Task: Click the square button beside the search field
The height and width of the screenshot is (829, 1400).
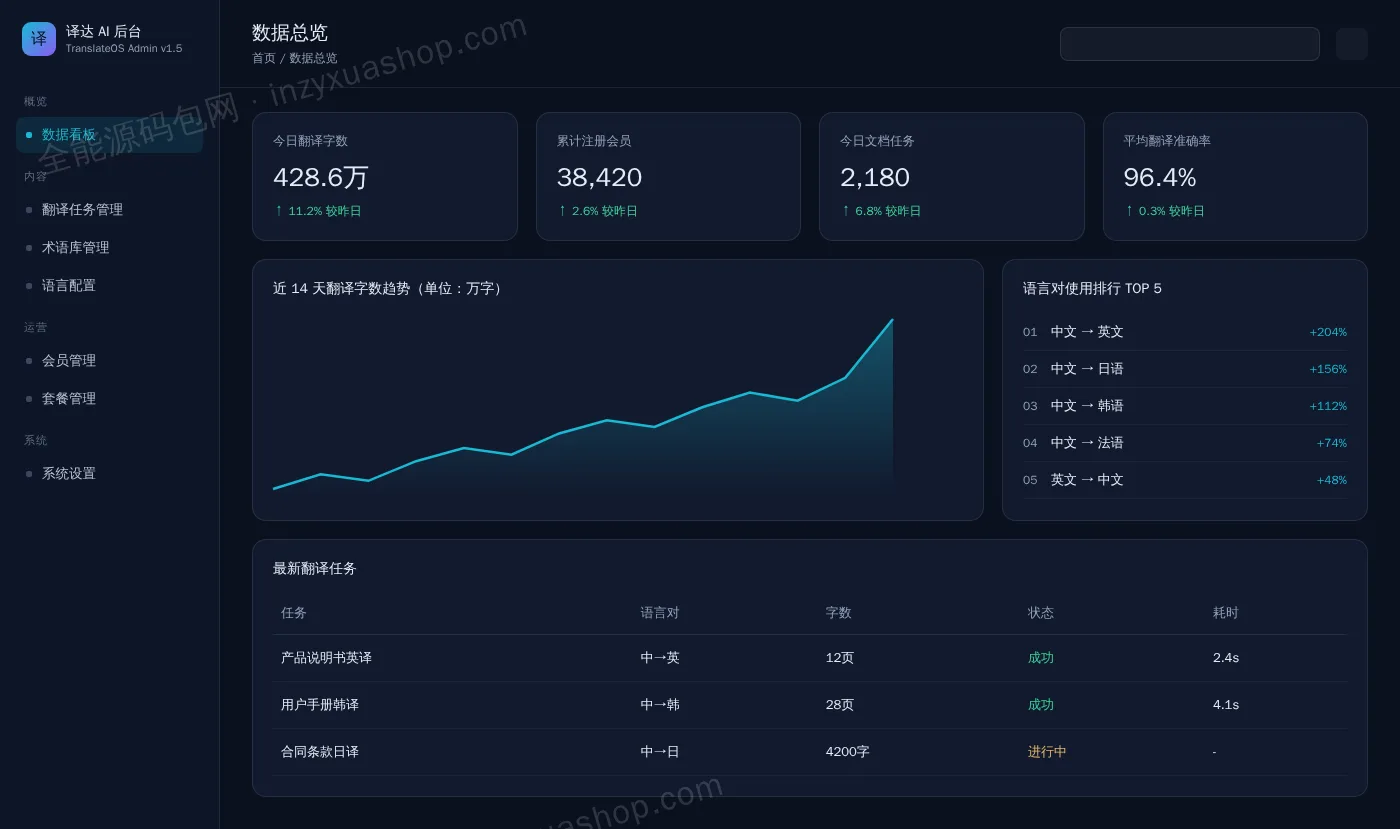Action: point(1351,44)
